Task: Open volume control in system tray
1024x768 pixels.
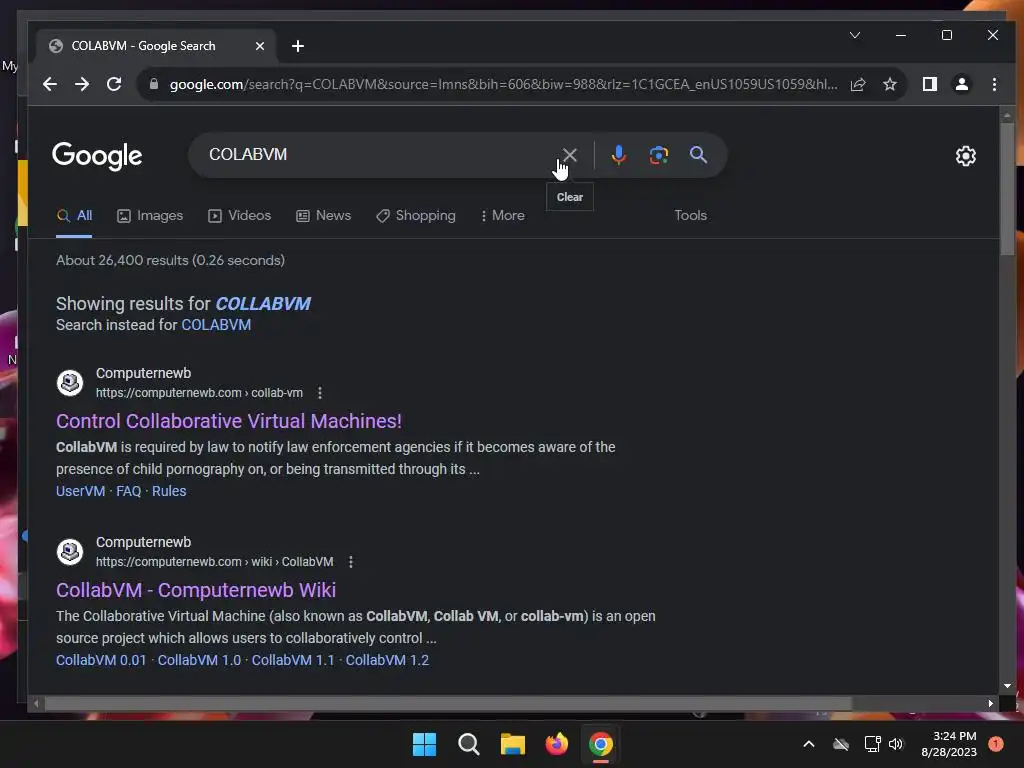Action: 896,744
